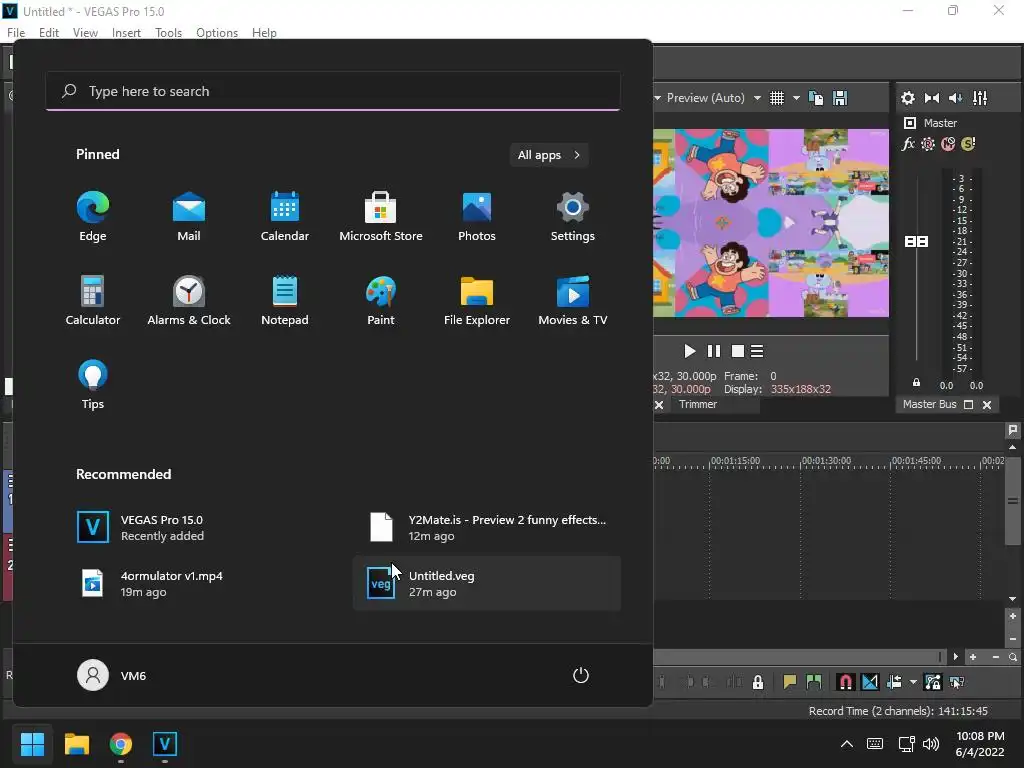Open recommended VEGAS Pro 15.0
Screen dimensions: 1024x768
click(x=199, y=528)
